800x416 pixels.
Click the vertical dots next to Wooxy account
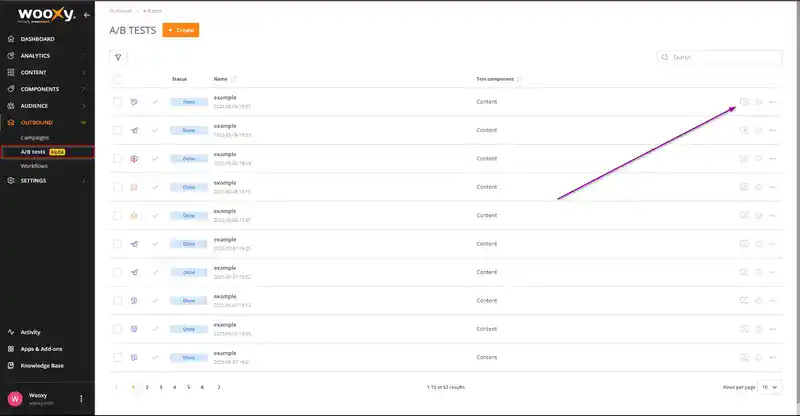tap(81, 399)
